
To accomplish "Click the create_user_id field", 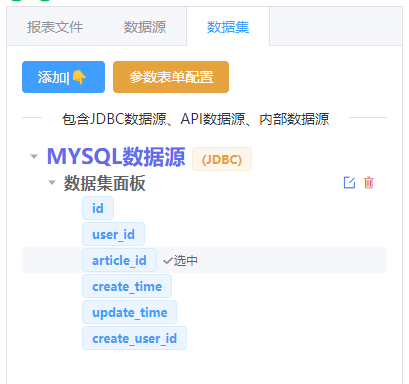I will 134,338.
